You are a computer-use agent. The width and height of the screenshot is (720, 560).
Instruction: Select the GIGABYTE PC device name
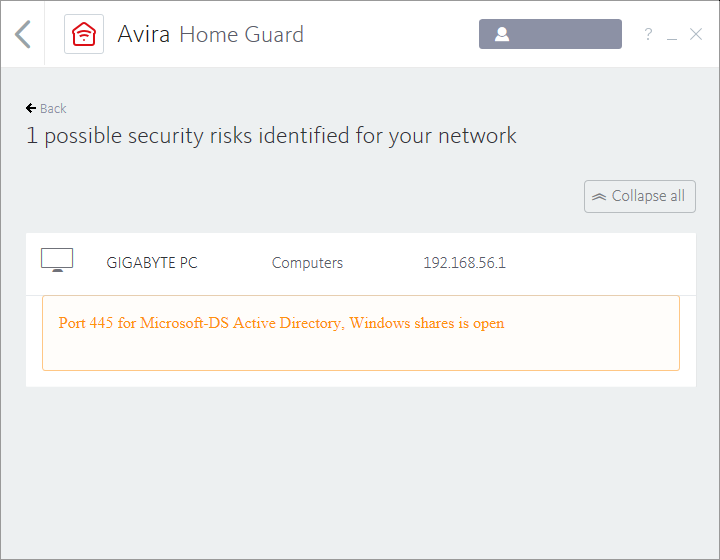point(152,263)
